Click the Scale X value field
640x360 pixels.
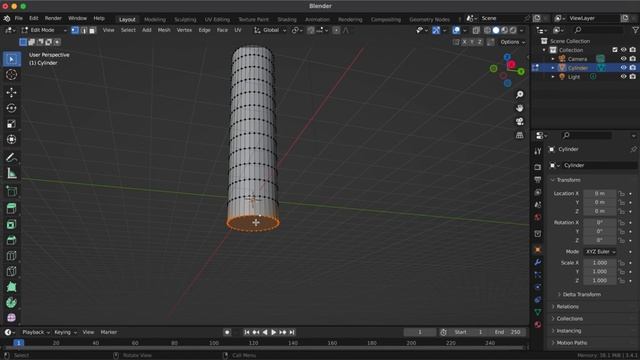tap(600, 263)
